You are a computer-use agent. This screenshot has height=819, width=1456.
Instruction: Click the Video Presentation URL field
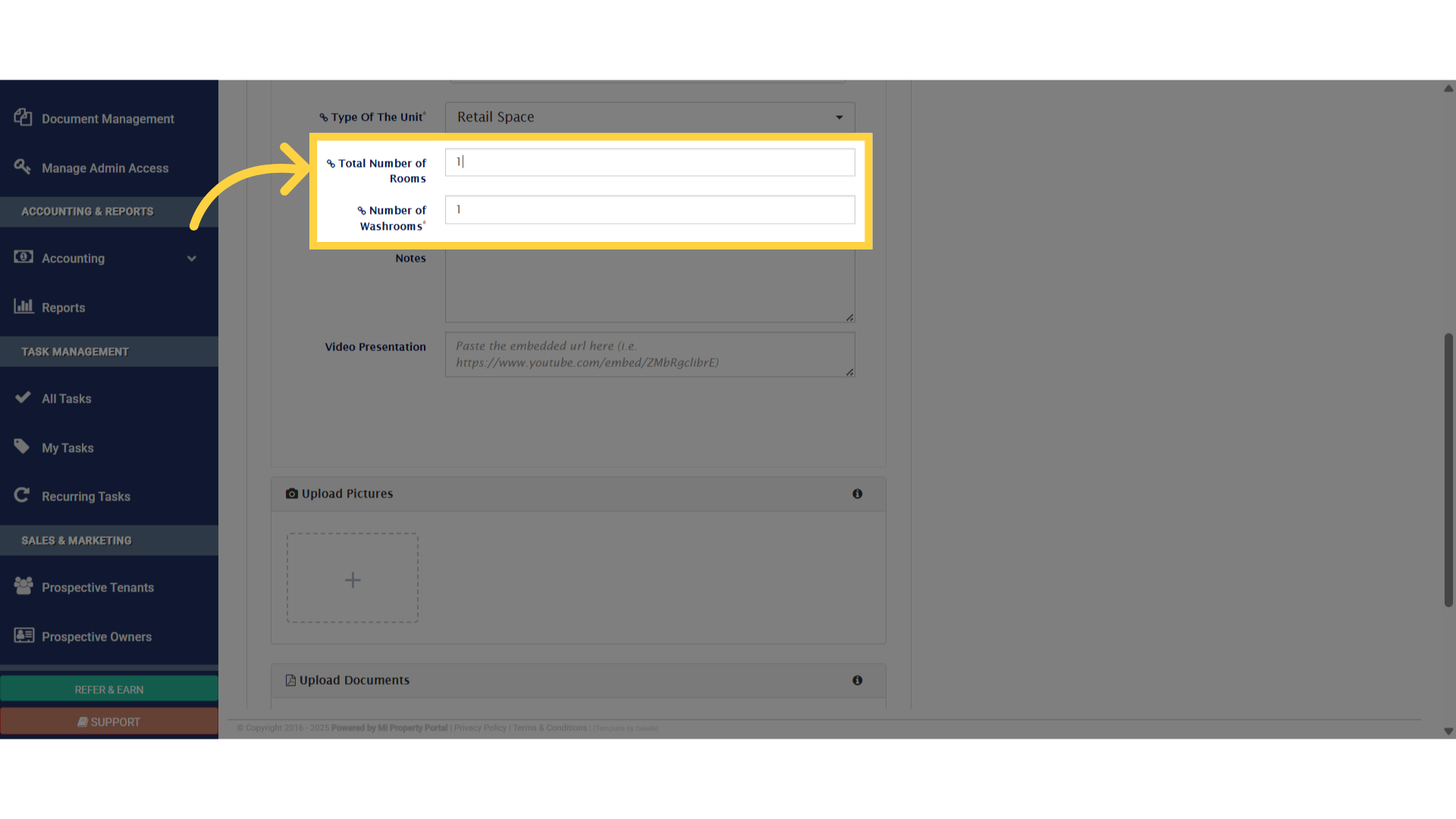coord(650,354)
